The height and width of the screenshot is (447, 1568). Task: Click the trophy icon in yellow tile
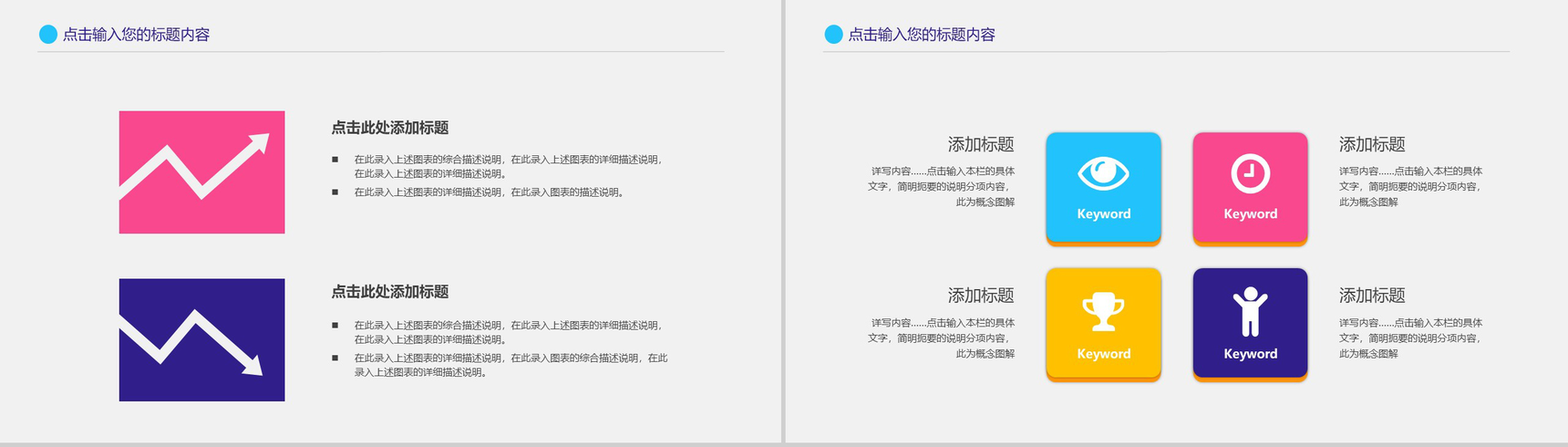pos(1103,312)
